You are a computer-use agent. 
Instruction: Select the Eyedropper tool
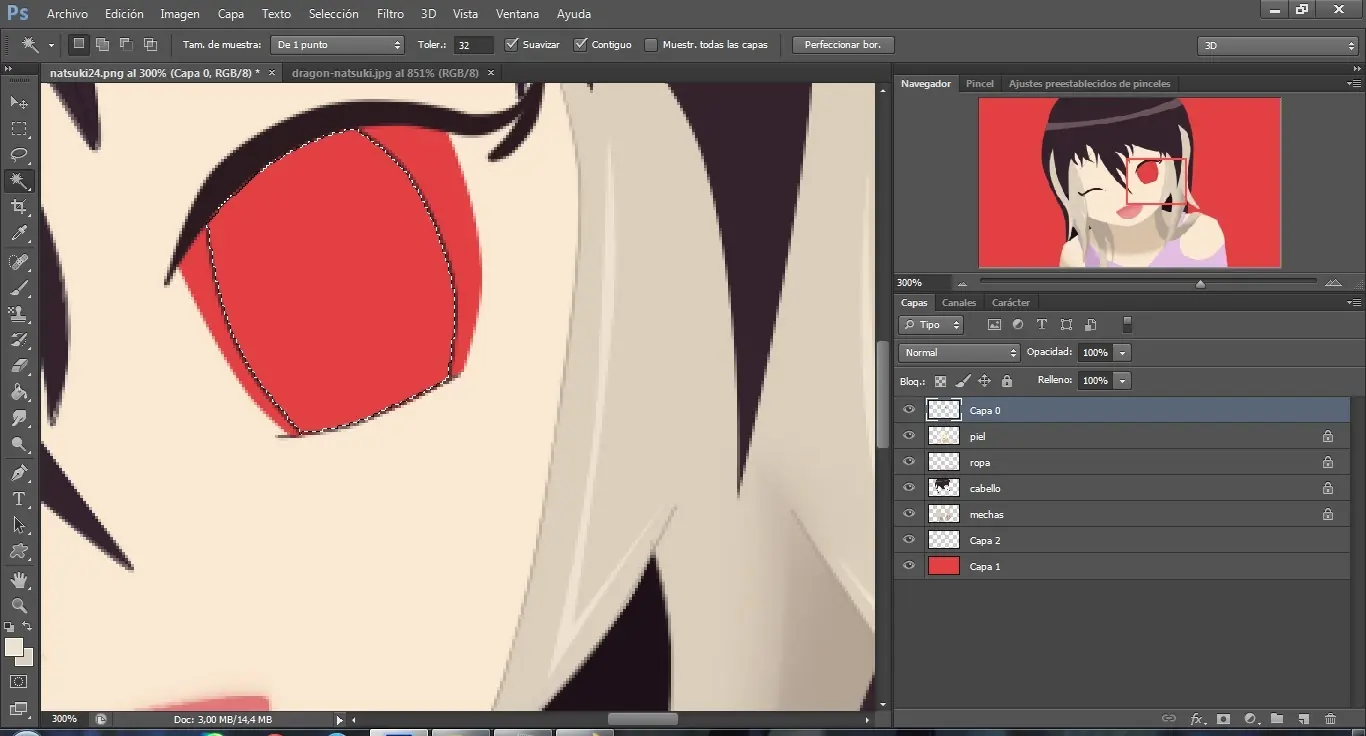[x=19, y=234]
